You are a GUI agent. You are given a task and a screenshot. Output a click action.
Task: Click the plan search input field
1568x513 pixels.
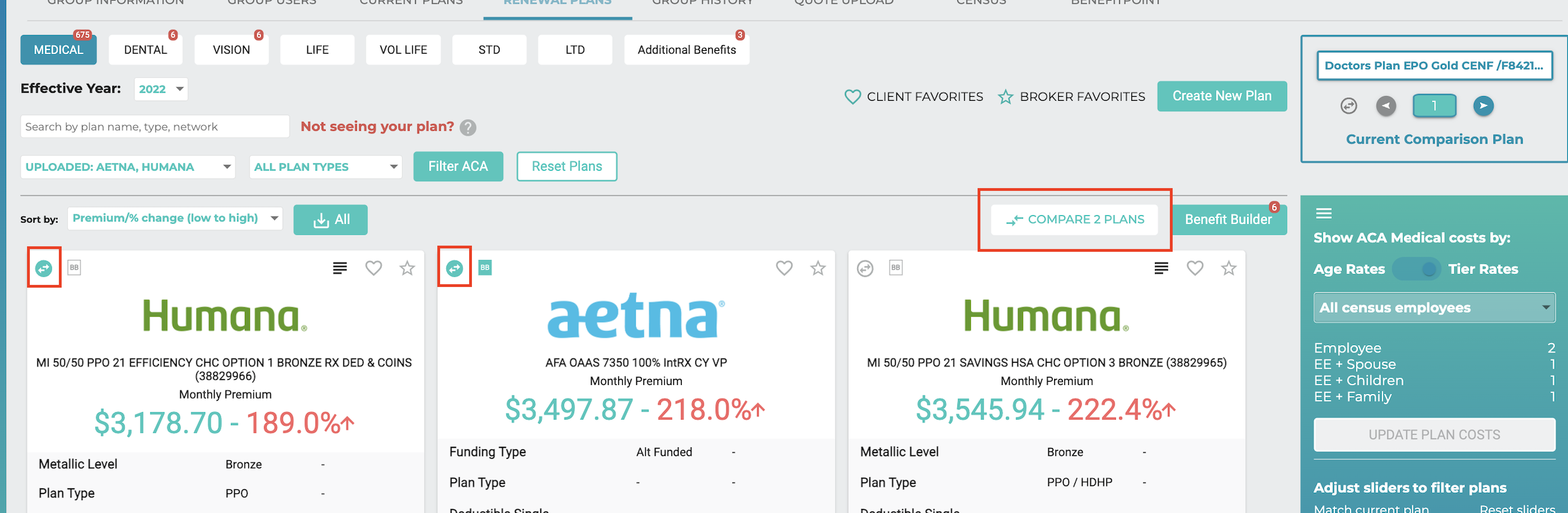tap(155, 127)
